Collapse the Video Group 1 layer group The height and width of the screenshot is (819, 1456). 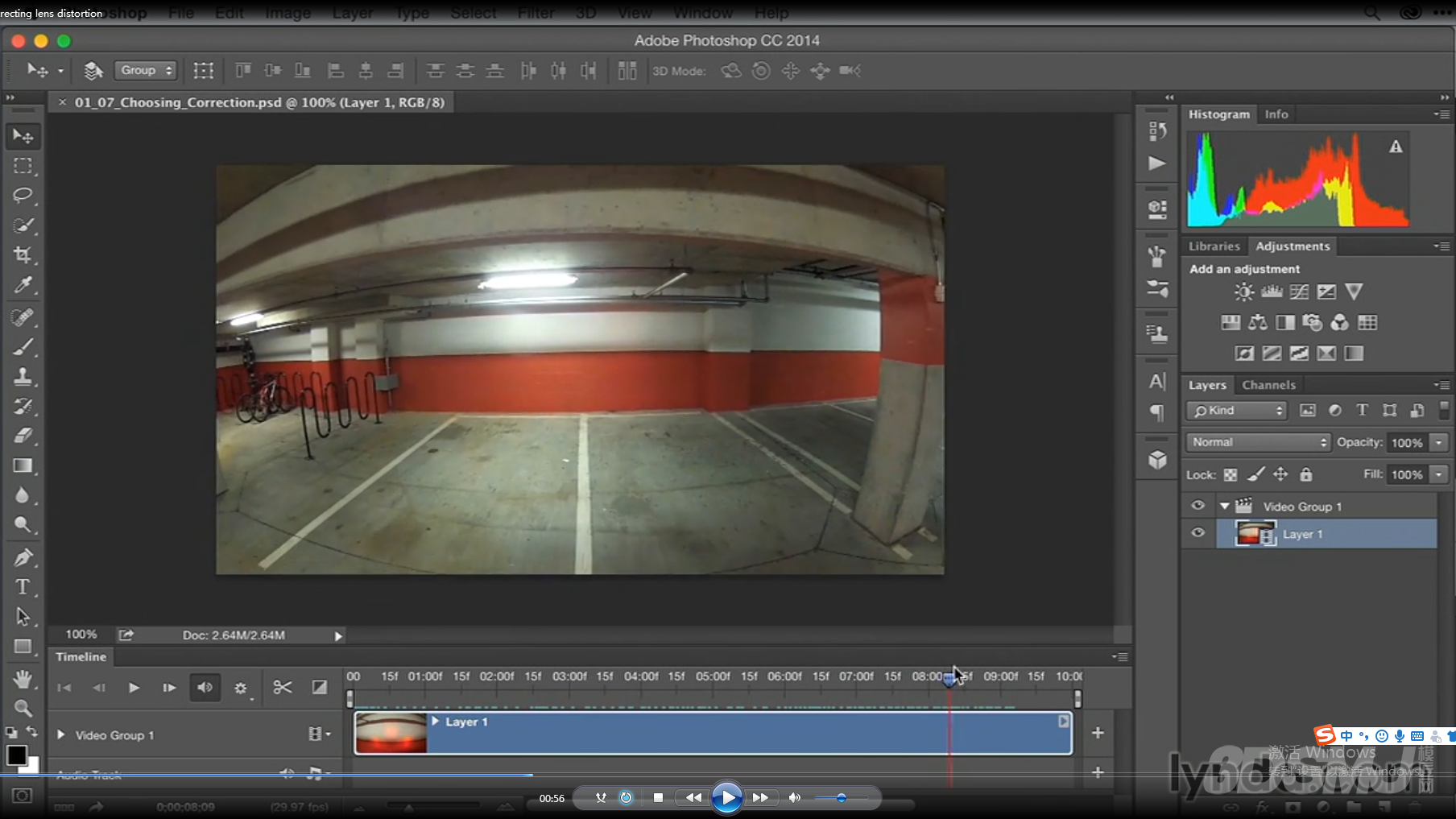point(1225,507)
